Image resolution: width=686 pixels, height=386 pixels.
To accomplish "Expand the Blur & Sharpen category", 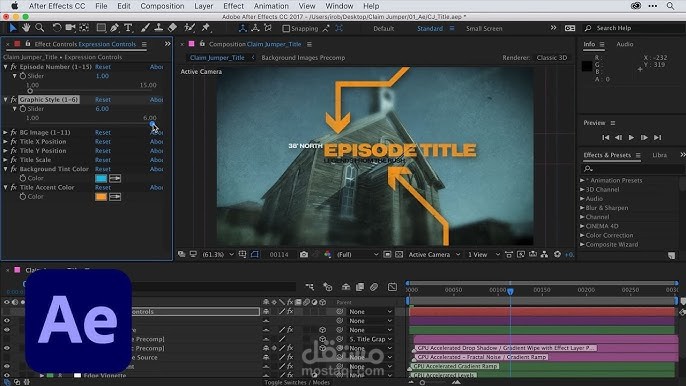I will [582, 208].
